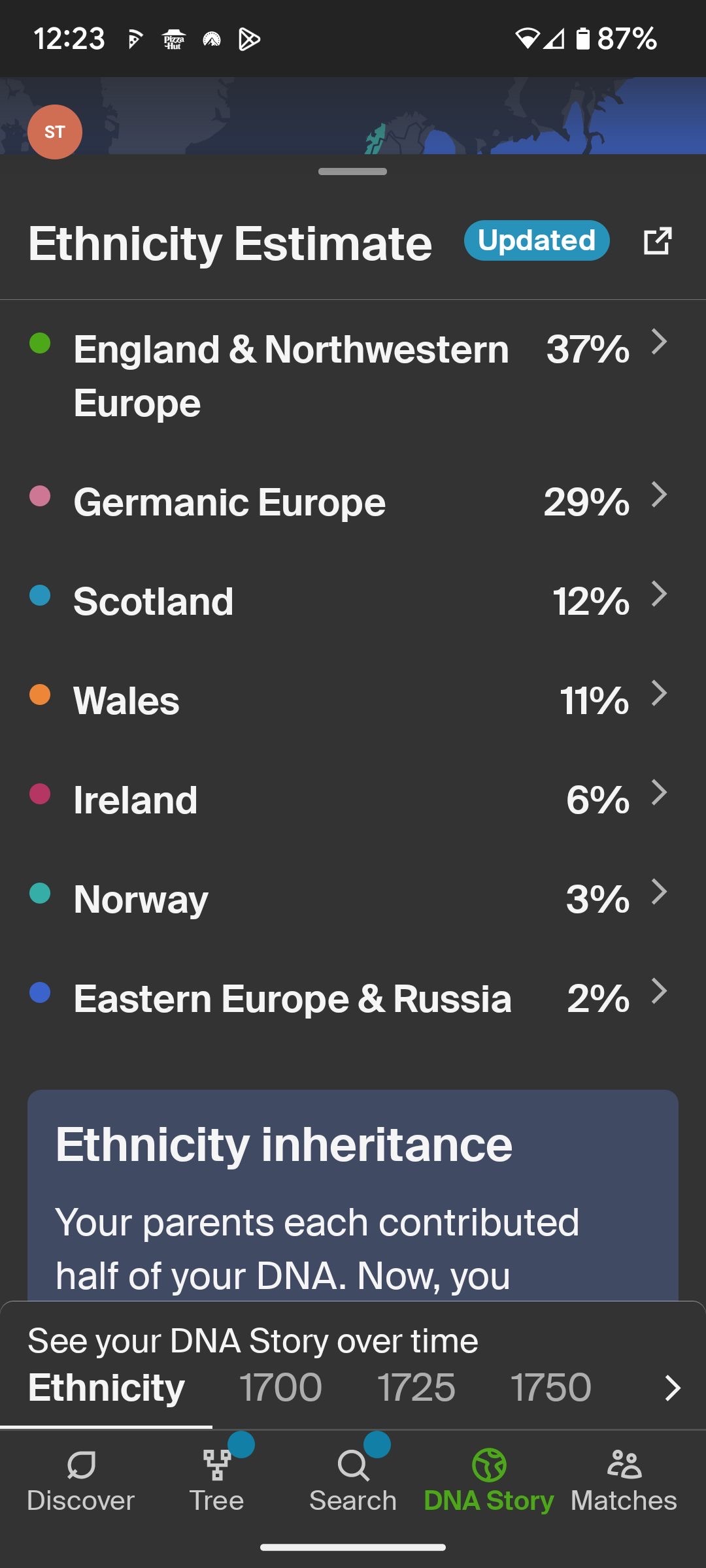Expand England & Northwestern Europe chevron
The image size is (706, 1568).
point(660,342)
